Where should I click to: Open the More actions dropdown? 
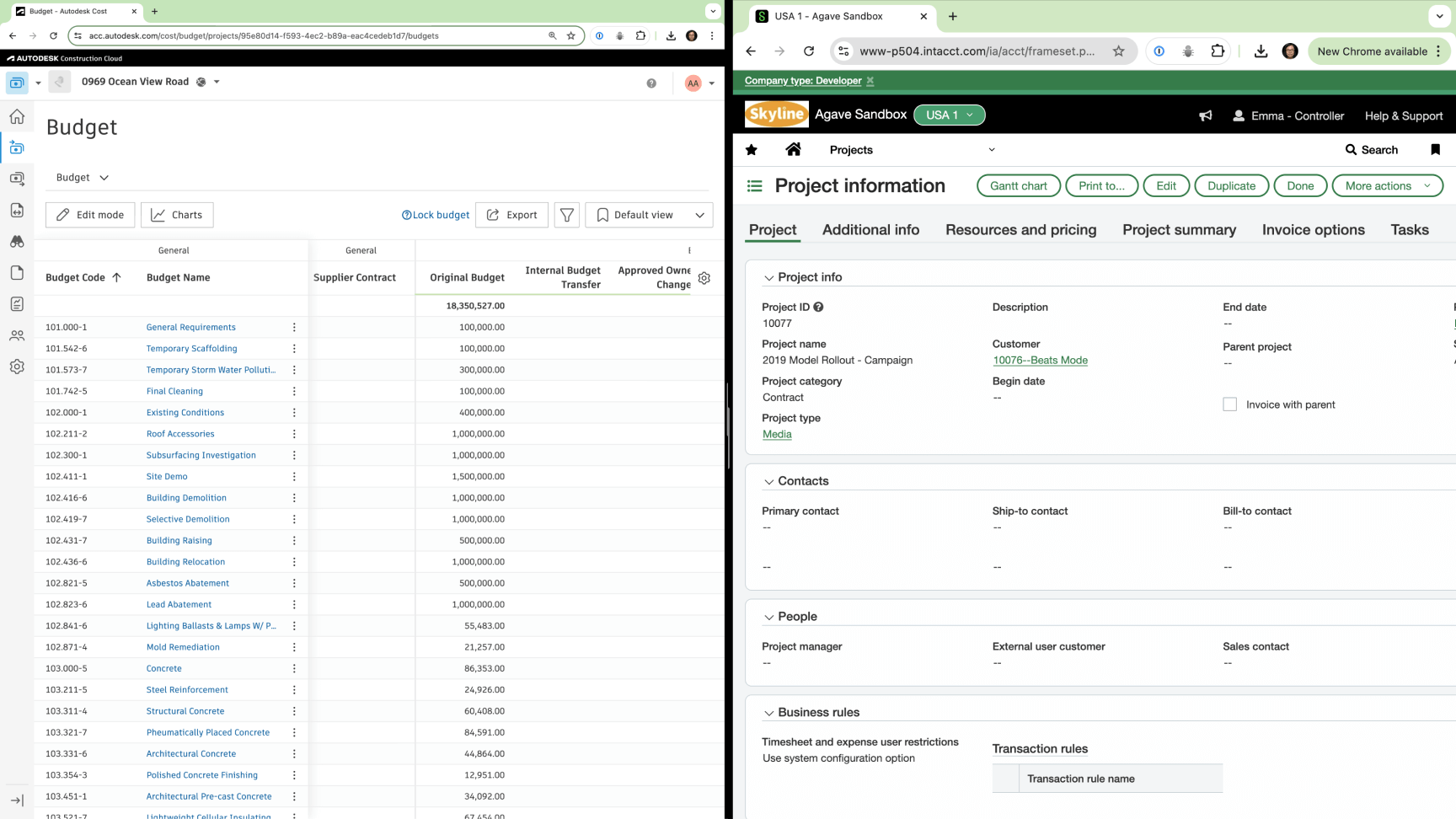click(x=1387, y=186)
